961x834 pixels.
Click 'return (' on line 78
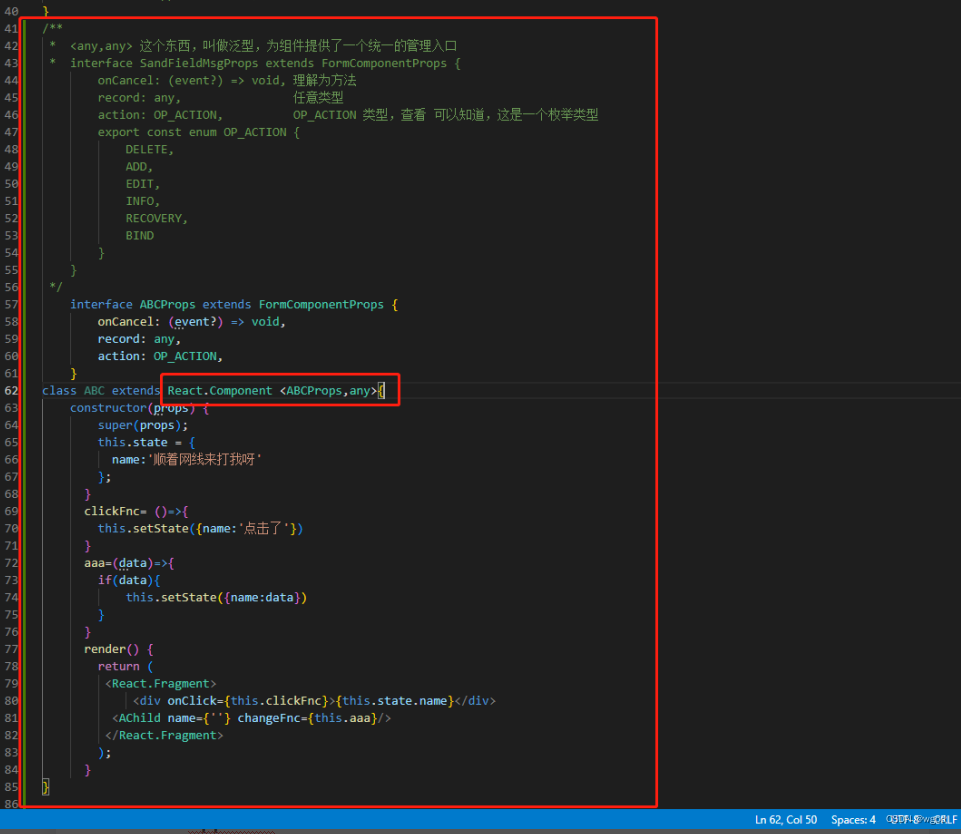click(x=125, y=666)
